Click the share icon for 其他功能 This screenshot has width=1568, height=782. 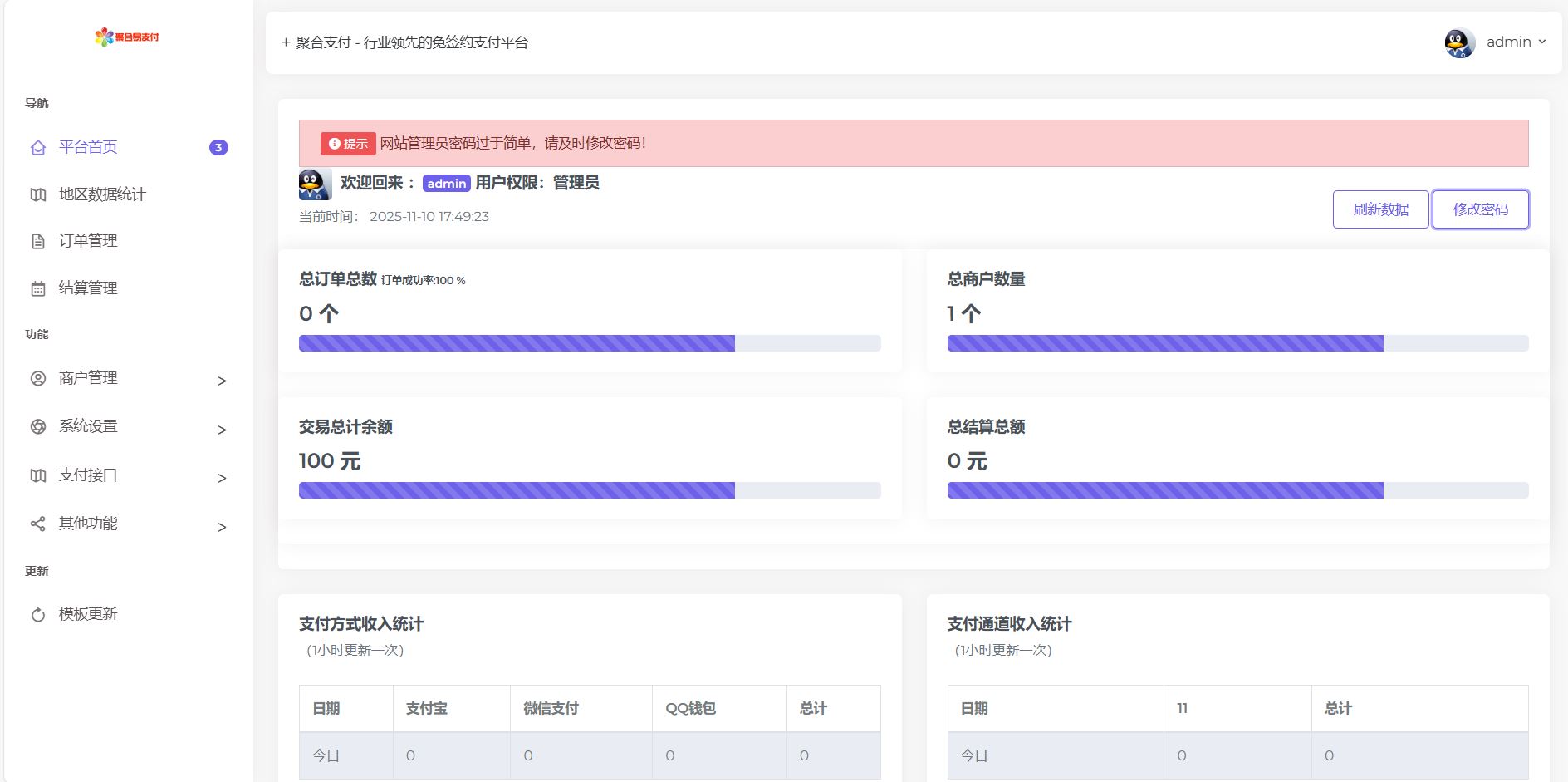click(x=38, y=524)
